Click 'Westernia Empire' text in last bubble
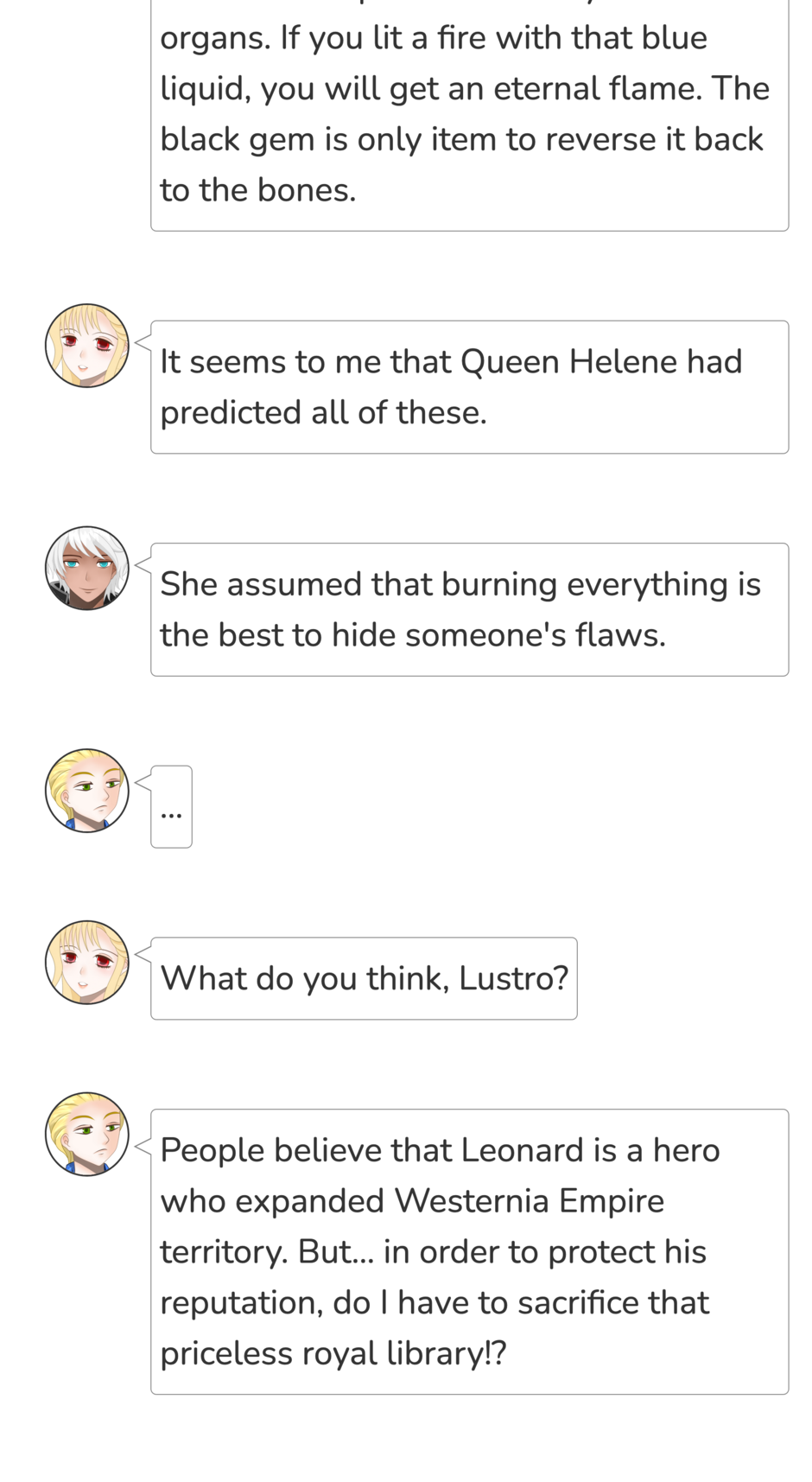Image resolution: width=812 pixels, height=1482 pixels. (x=530, y=1201)
